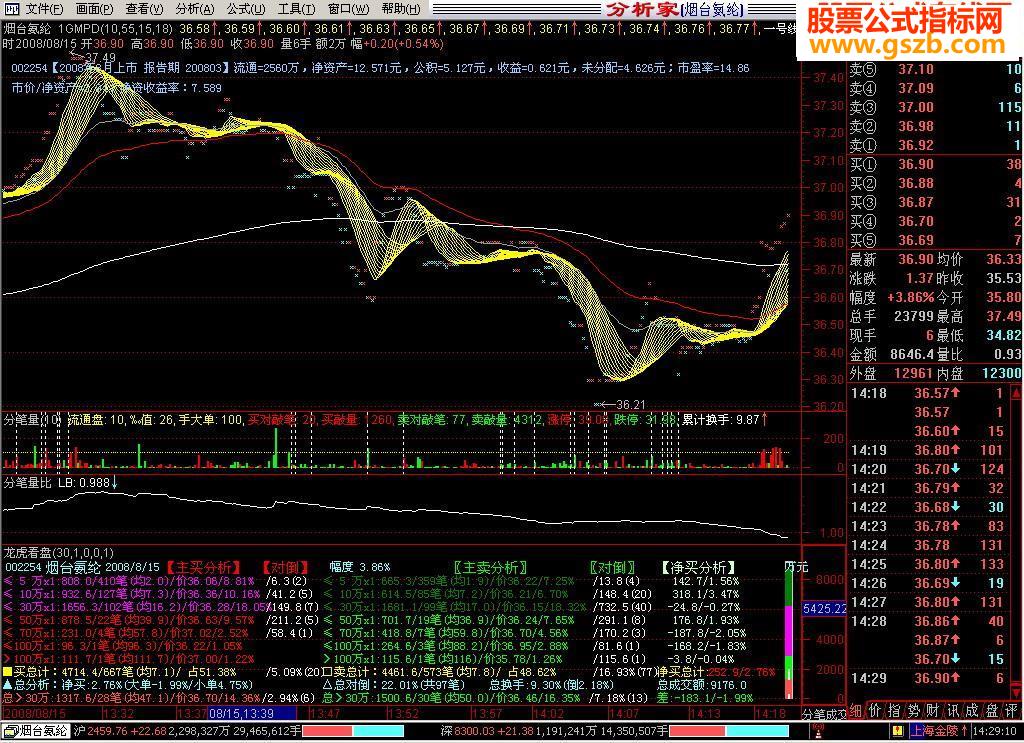Screen dimensions: 1024x743
Task: Click the 卖⑤ 37.10 order row
Action: [x=935, y=69]
